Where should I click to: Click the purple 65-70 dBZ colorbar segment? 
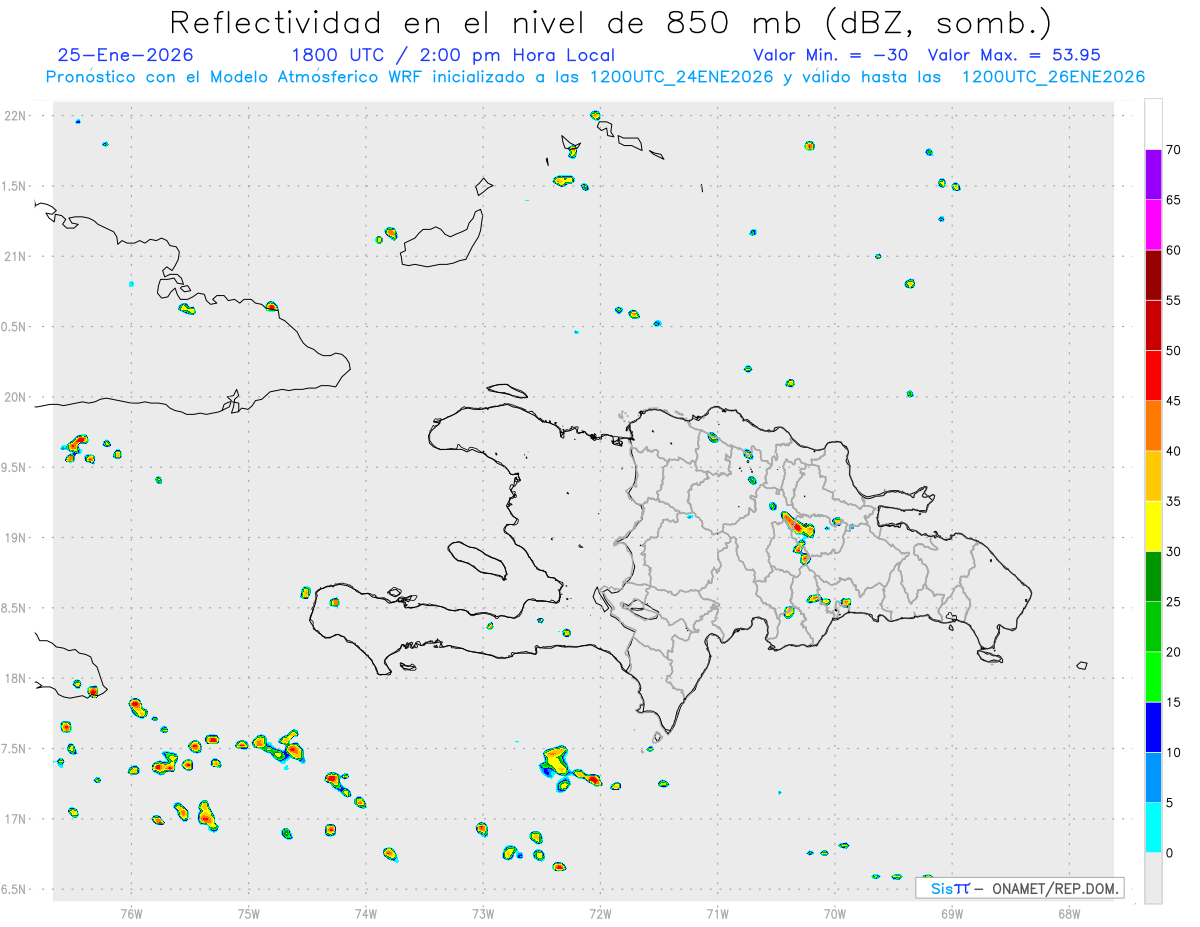[x=1153, y=175]
